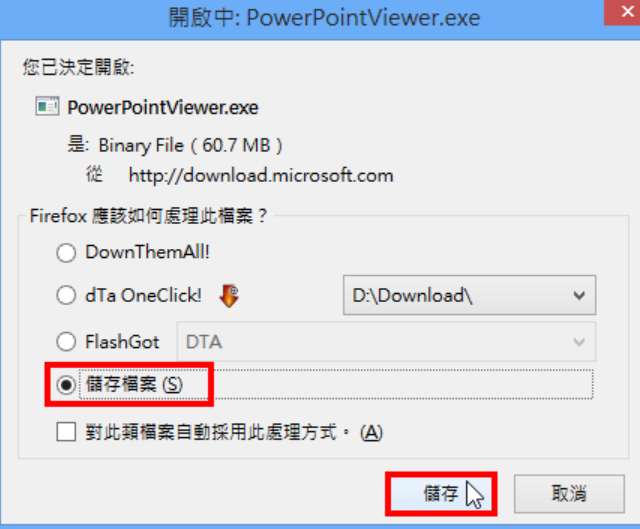The width and height of the screenshot is (640, 529).
Task: Click the dialog title bar 開啟中: PowerPointViewer.exe
Action: [324, 18]
